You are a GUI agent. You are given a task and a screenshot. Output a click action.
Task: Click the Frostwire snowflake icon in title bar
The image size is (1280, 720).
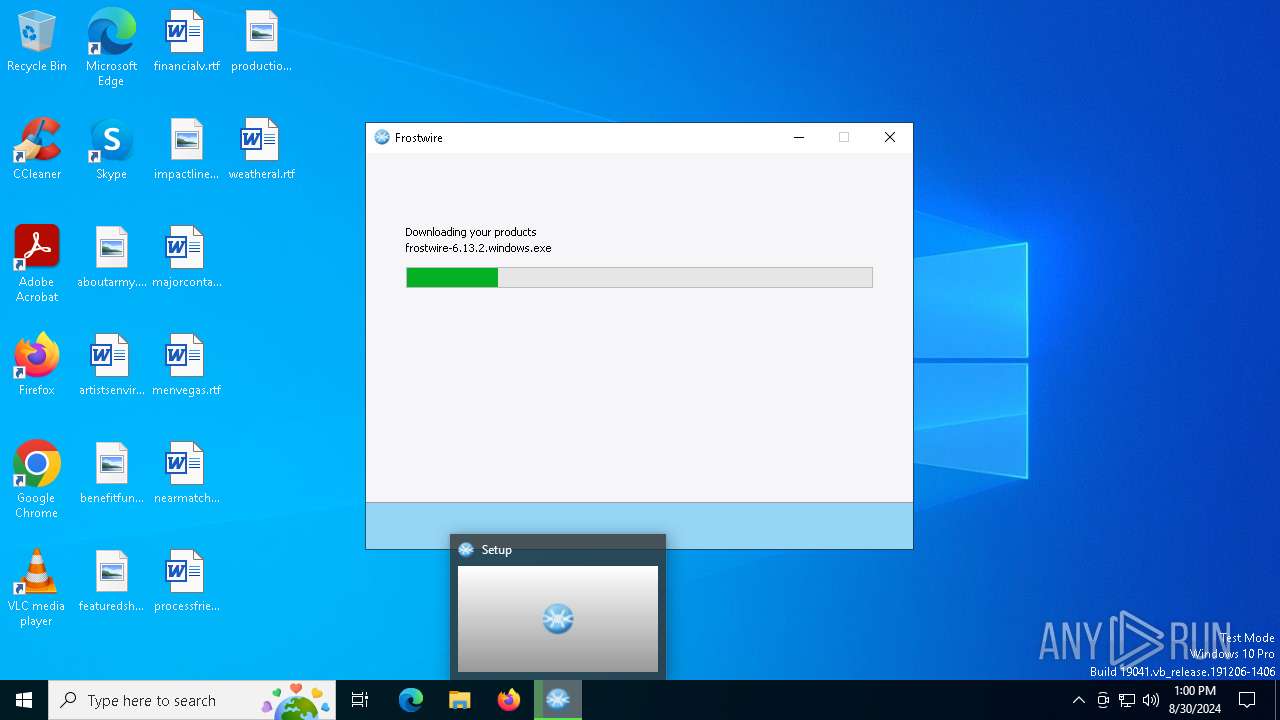[x=382, y=138]
